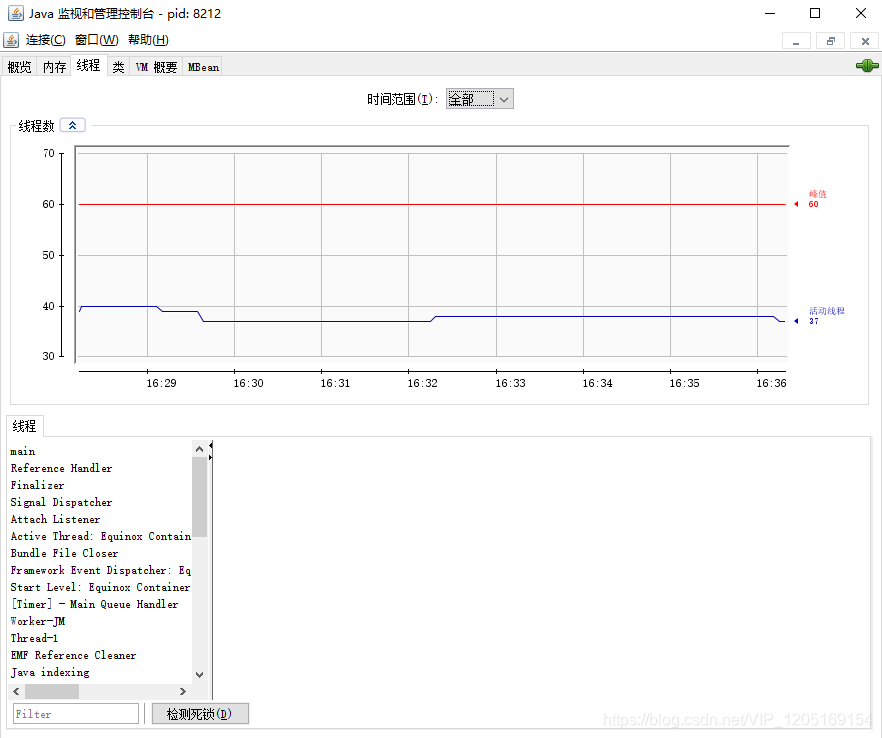Select Start Level: Equinox Container thread
The height and width of the screenshot is (738, 882).
tap(101, 587)
